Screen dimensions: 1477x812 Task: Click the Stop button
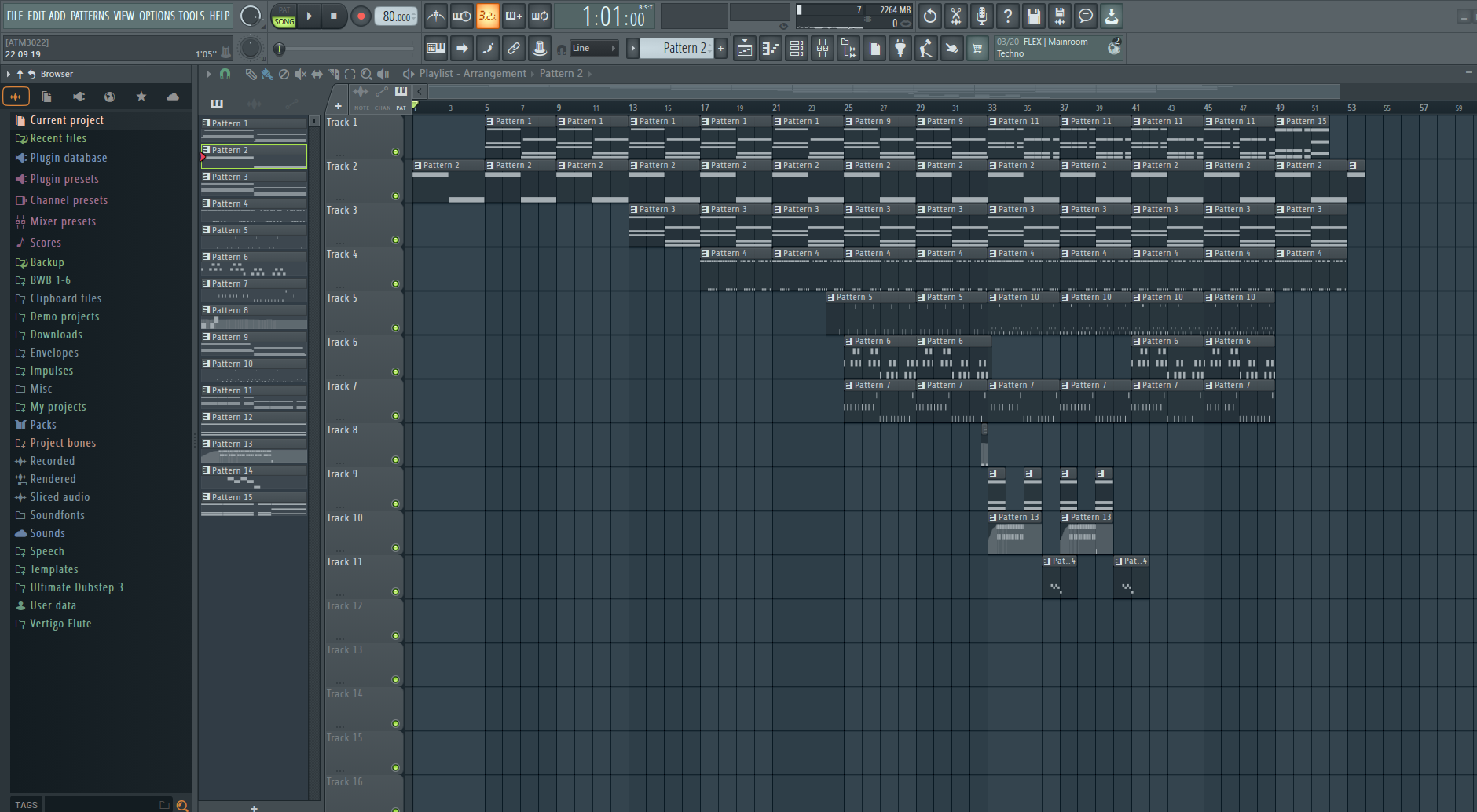(x=334, y=16)
